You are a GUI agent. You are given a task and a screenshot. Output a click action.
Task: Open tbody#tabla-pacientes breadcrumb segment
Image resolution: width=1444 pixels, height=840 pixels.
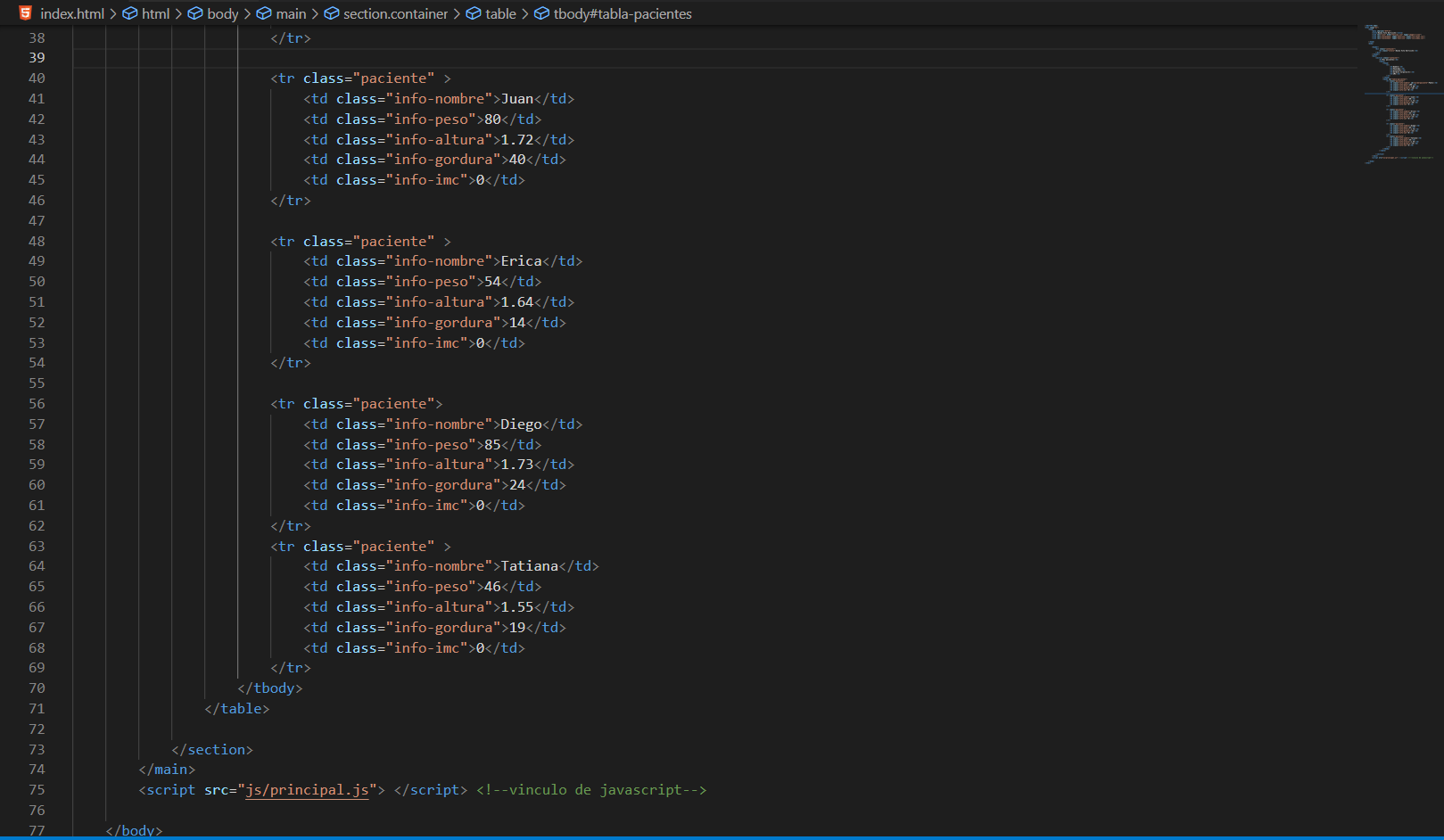pyautogui.click(x=623, y=14)
